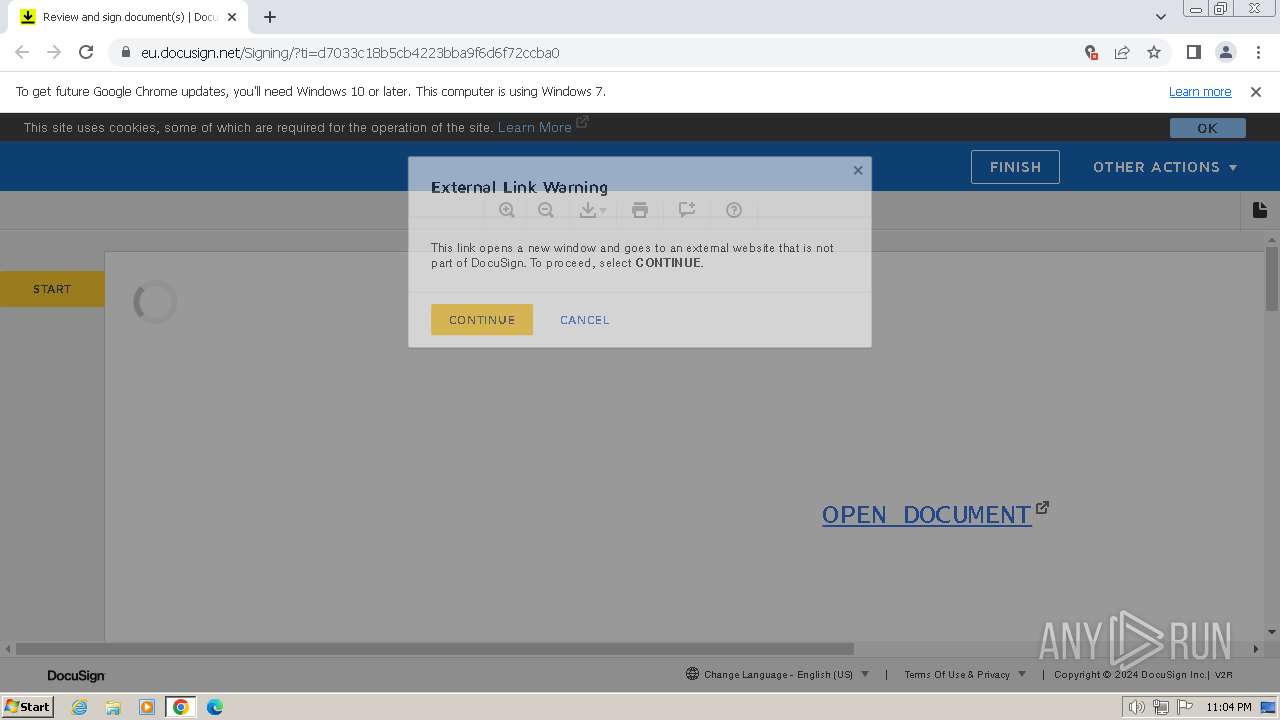Open Chrome update Learn more link
Screen dimensions: 1280x720
click(x=1200, y=91)
